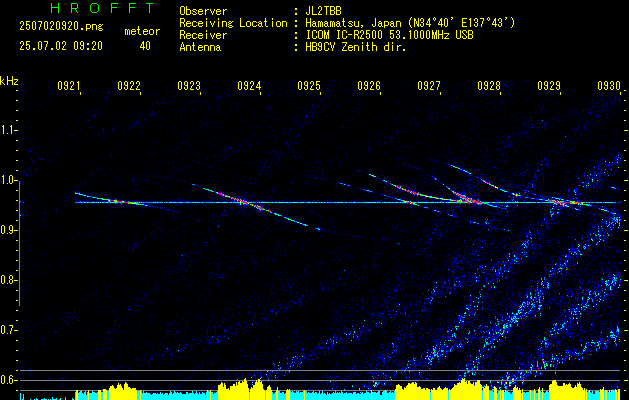Click the HB9CV Zenith dir. text

pyautogui.click(x=356, y=47)
